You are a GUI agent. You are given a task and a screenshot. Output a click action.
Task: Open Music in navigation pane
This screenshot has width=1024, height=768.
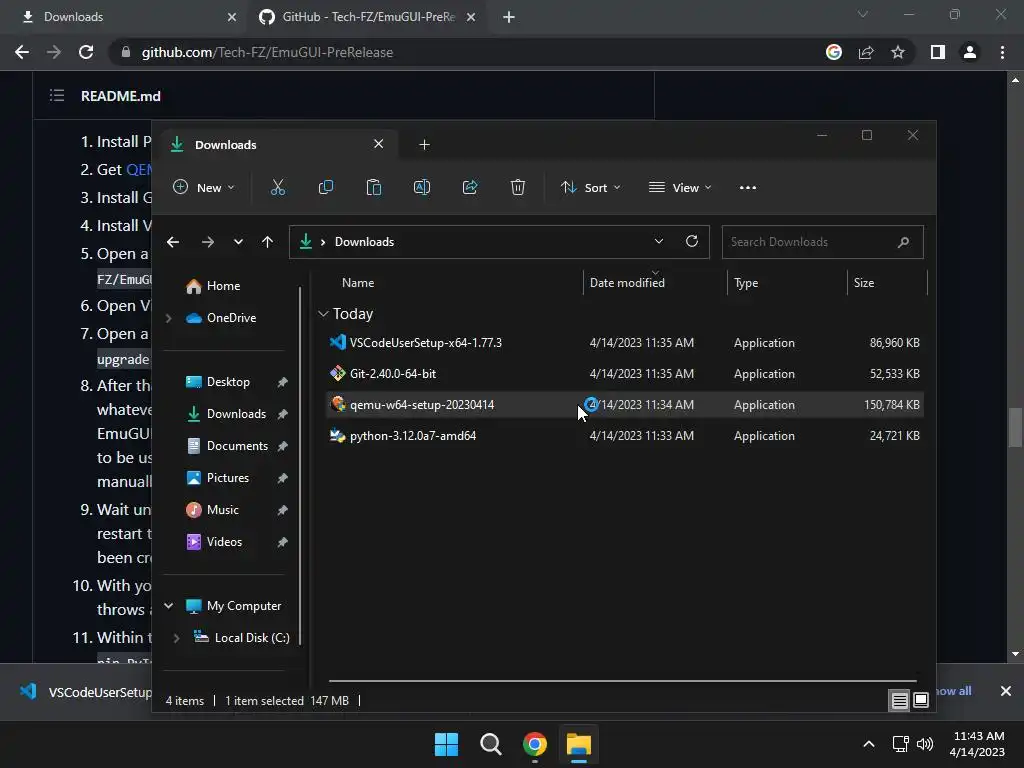[212, 510]
